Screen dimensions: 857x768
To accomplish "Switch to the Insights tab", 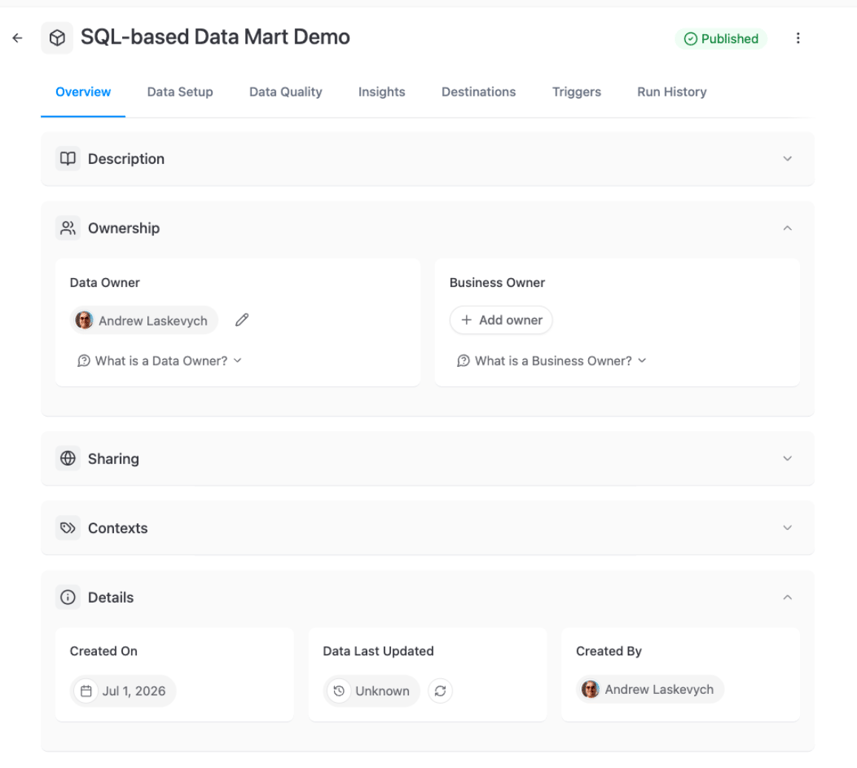I will [381, 92].
